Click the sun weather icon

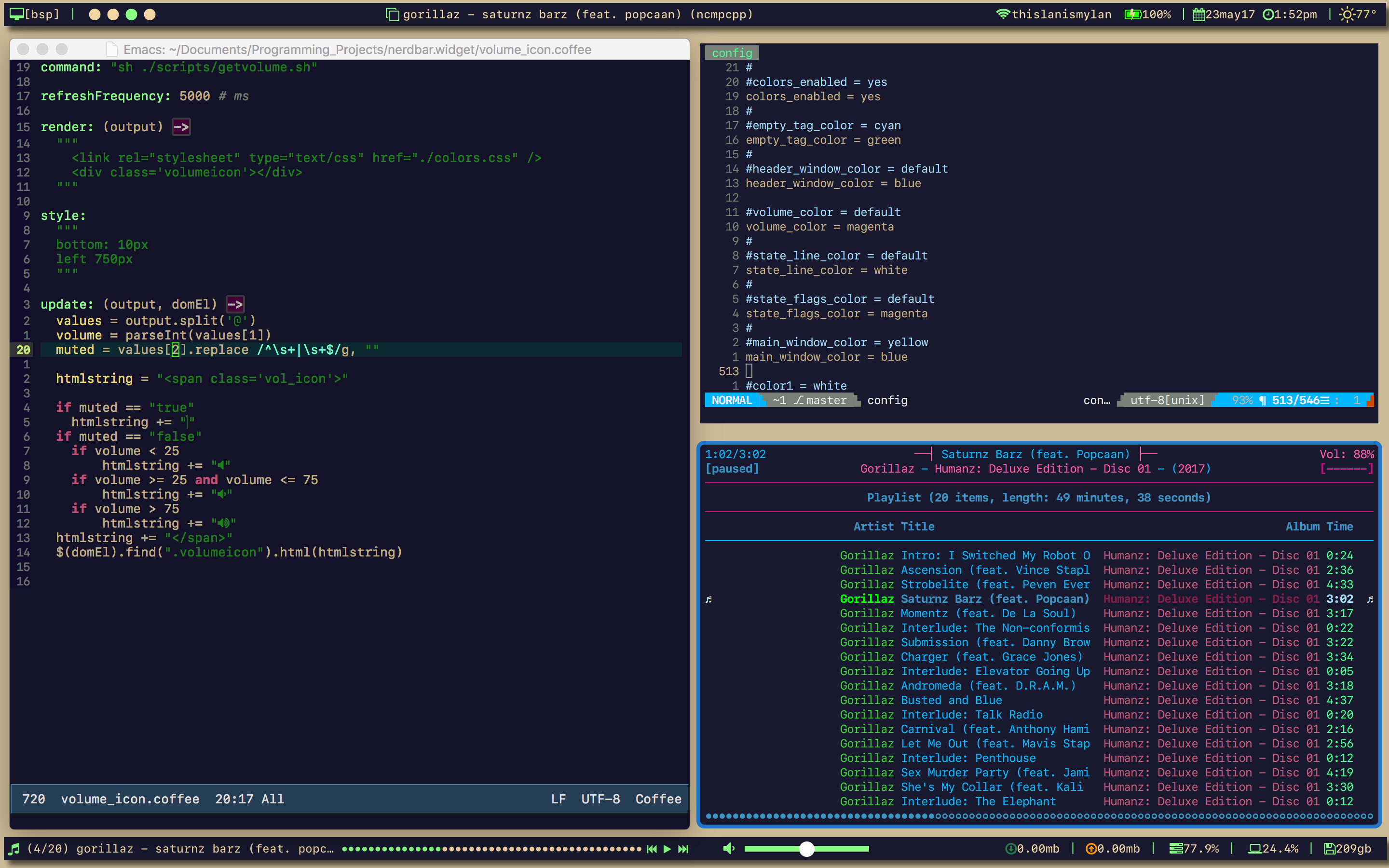point(1347,14)
